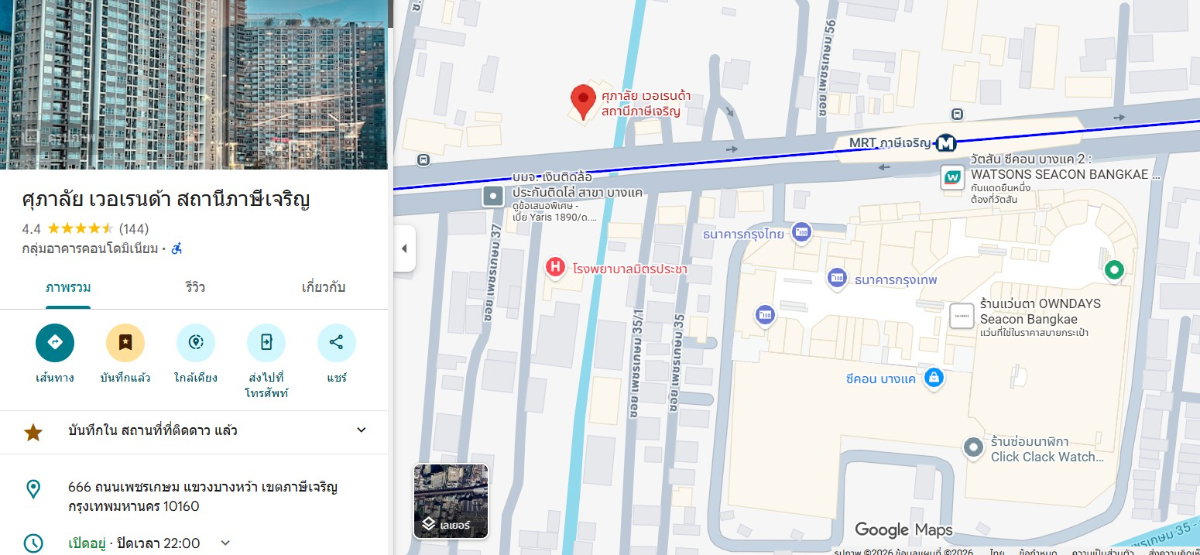Open the 144 reviews count link
The width and height of the screenshot is (1200, 555).
[133, 229]
